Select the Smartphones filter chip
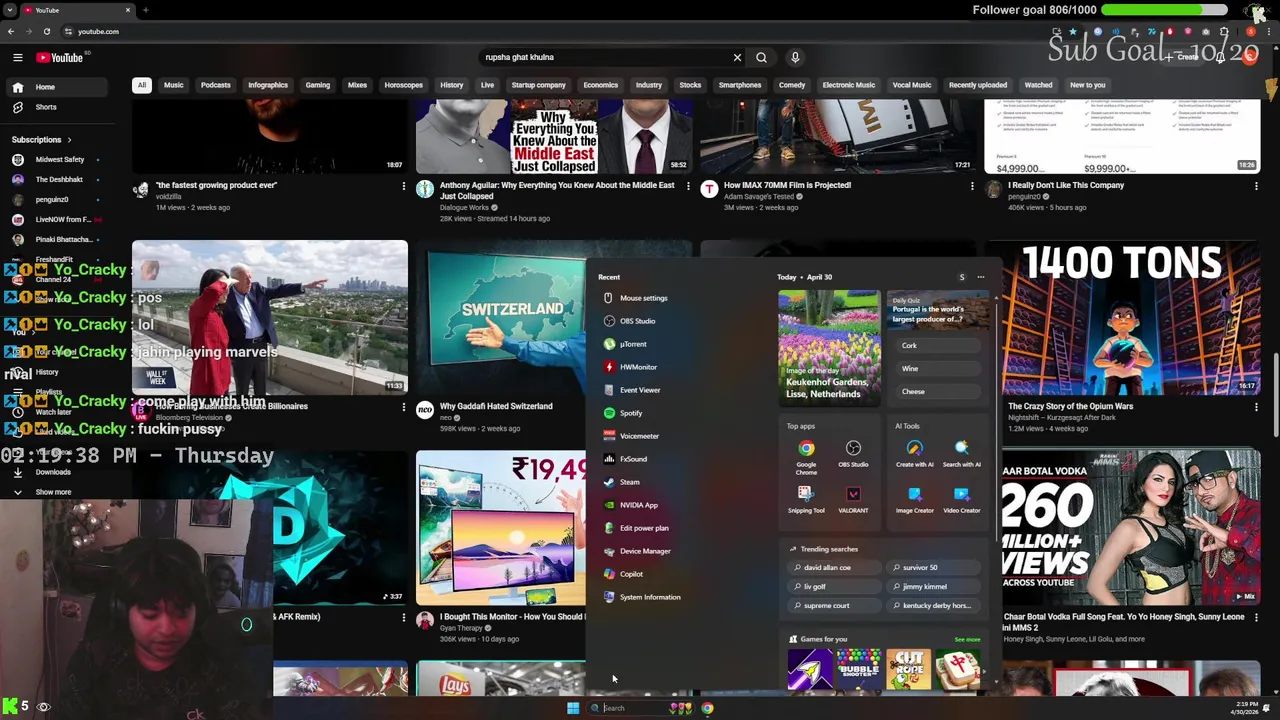 point(740,85)
